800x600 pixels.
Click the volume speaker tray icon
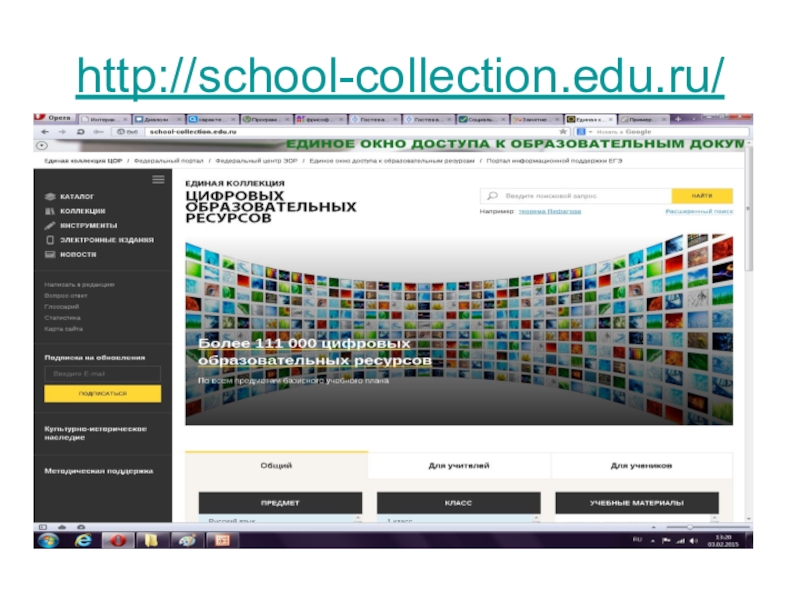pyautogui.click(x=693, y=541)
